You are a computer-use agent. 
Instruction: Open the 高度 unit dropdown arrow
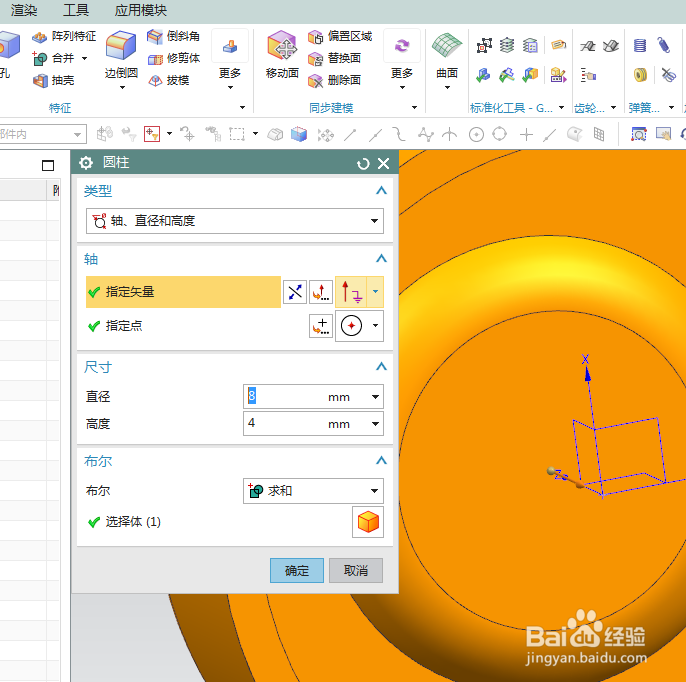pos(375,423)
